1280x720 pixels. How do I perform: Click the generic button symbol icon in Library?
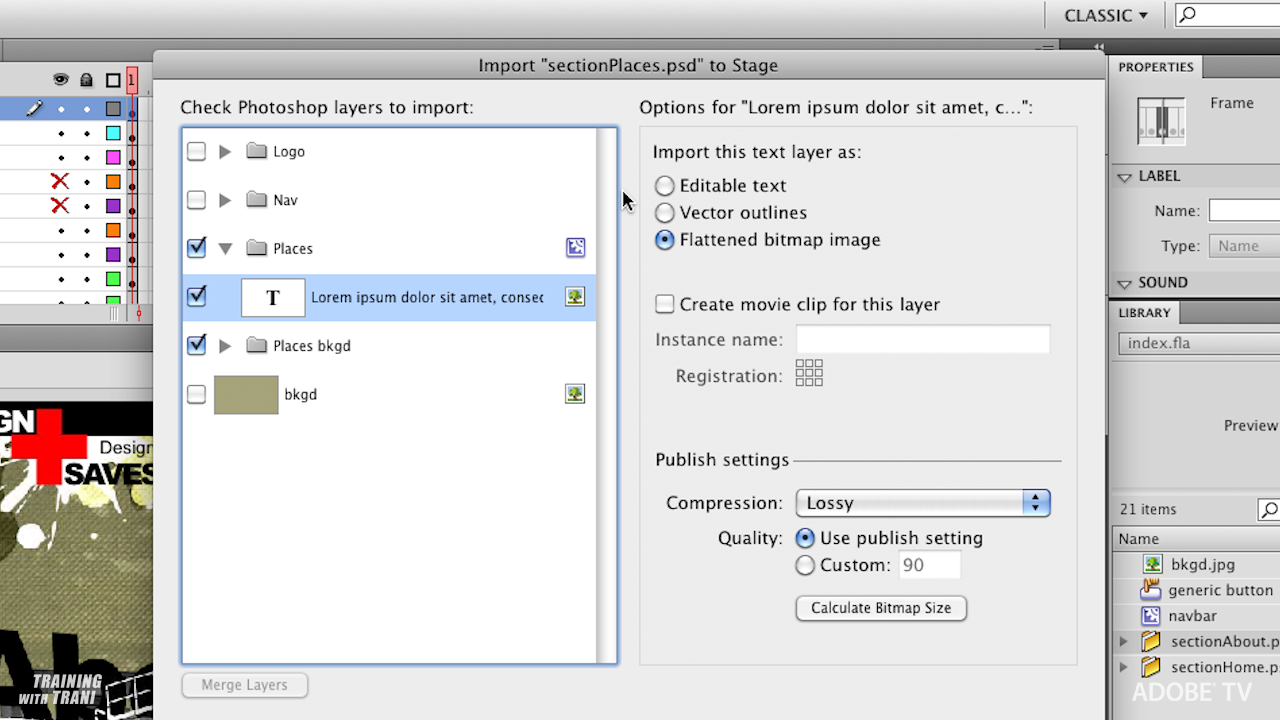pyautogui.click(x=1151, y=590)
